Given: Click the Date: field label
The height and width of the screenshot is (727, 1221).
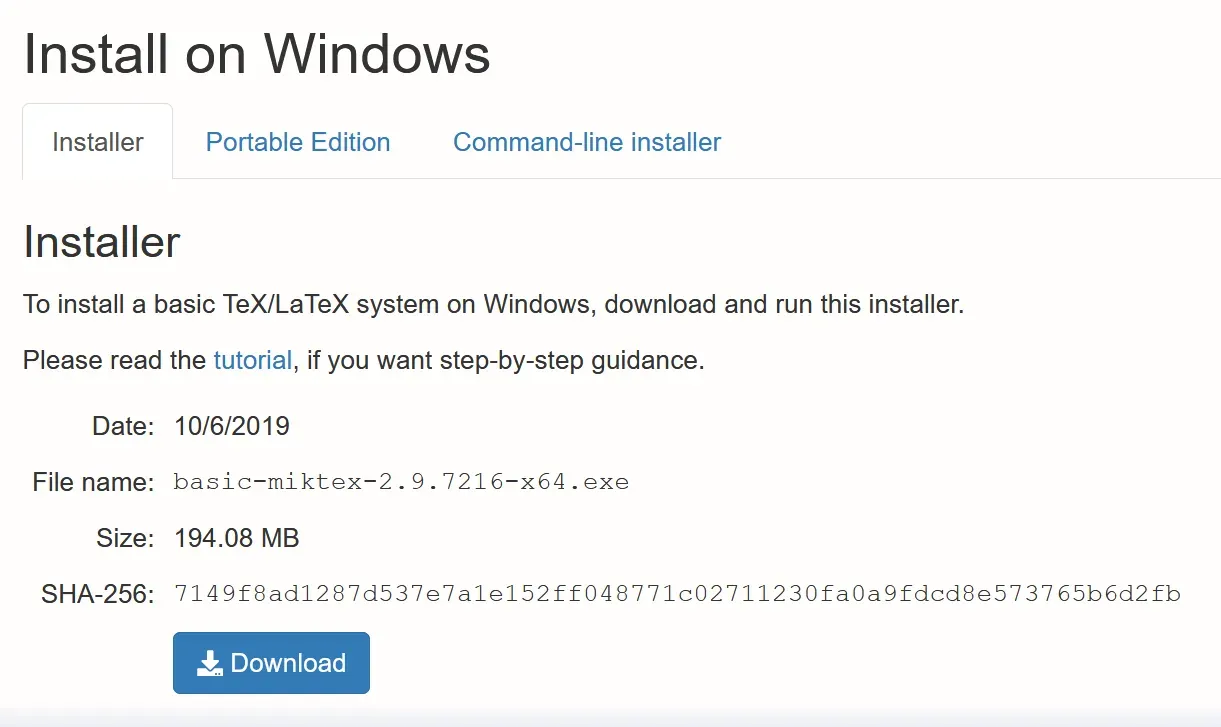Looking at the screenshot, I should click(124, 426).
